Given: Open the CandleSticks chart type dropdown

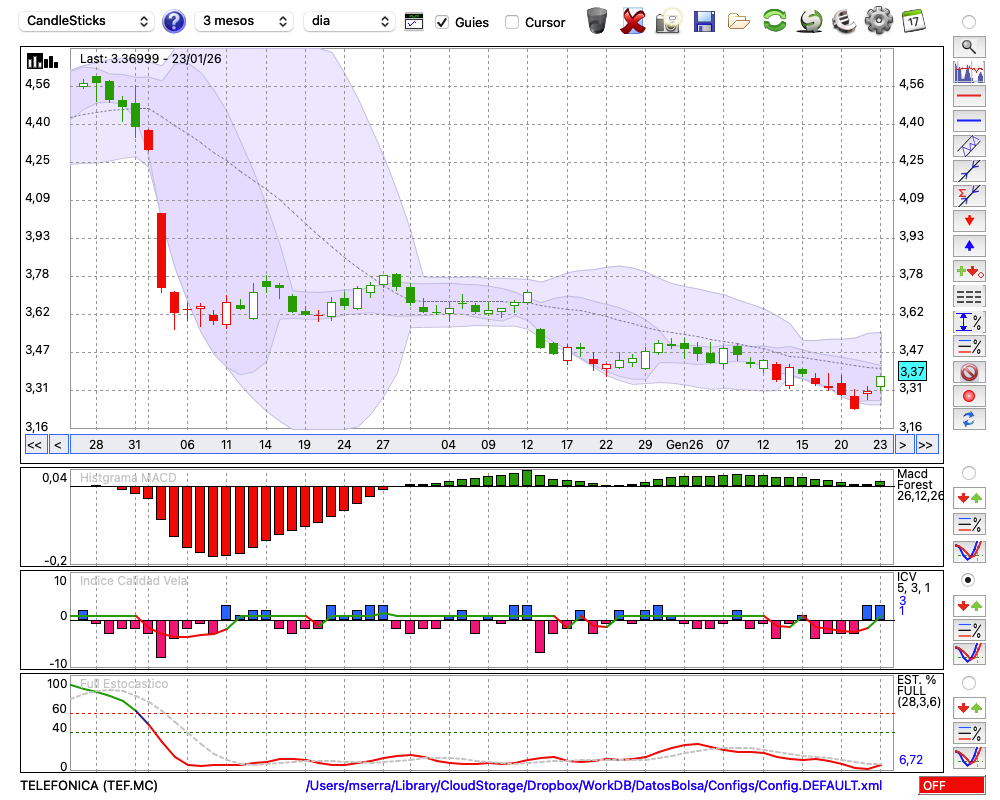Looking at the screenshot, I should pyautogui.click(x=88, y=21).
